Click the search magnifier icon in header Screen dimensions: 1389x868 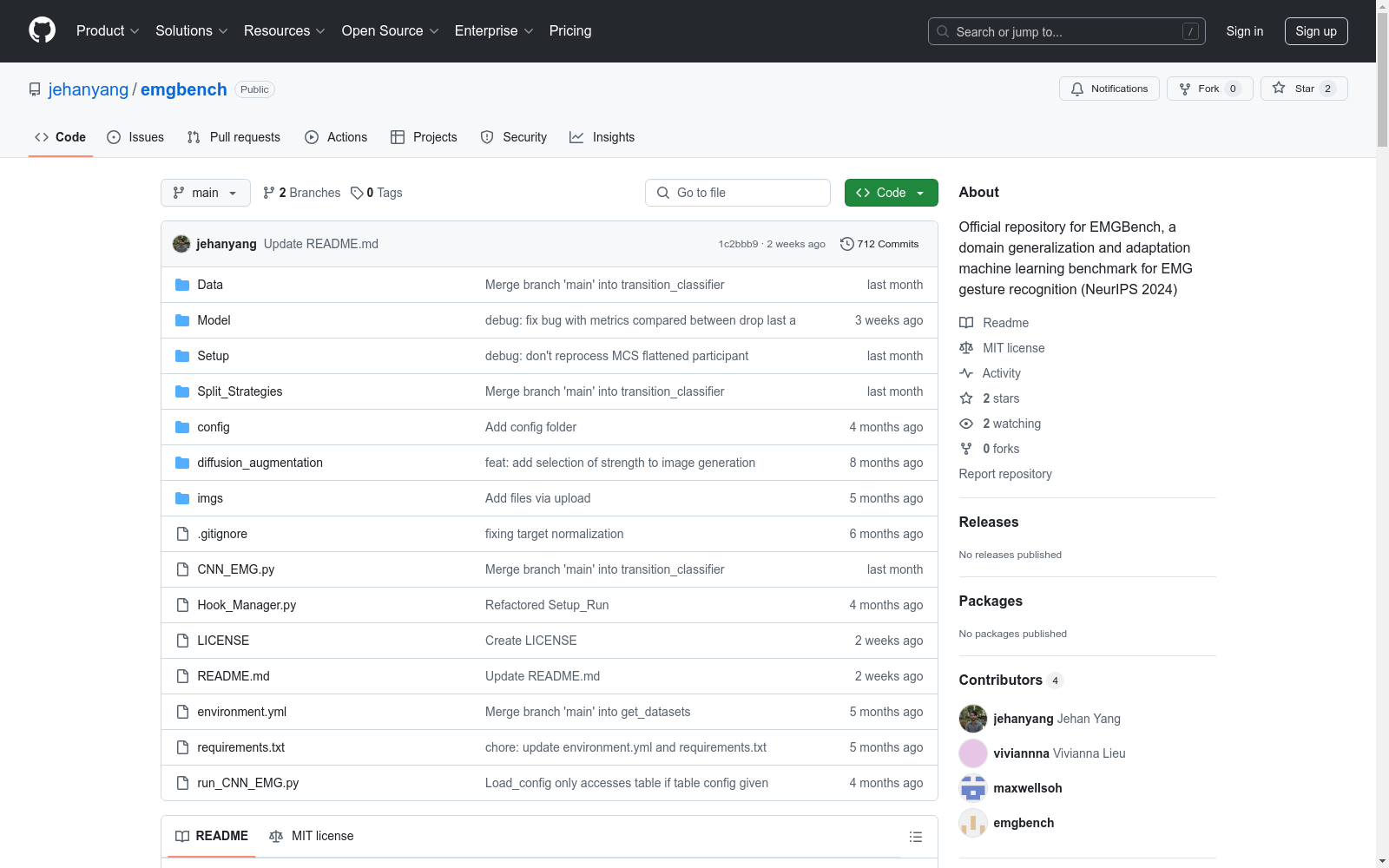943,31
